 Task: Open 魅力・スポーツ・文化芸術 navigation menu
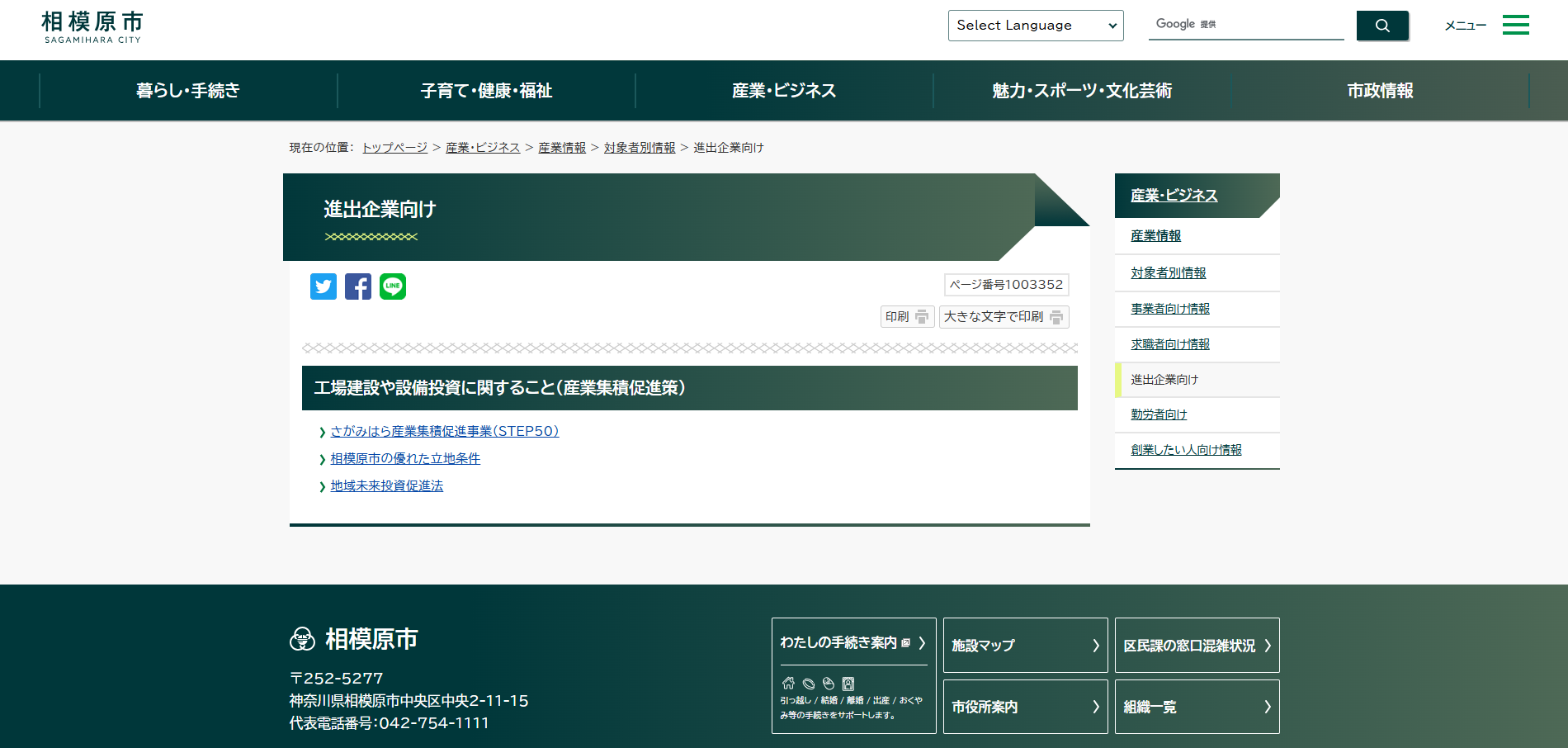(x=1082, y=91)
